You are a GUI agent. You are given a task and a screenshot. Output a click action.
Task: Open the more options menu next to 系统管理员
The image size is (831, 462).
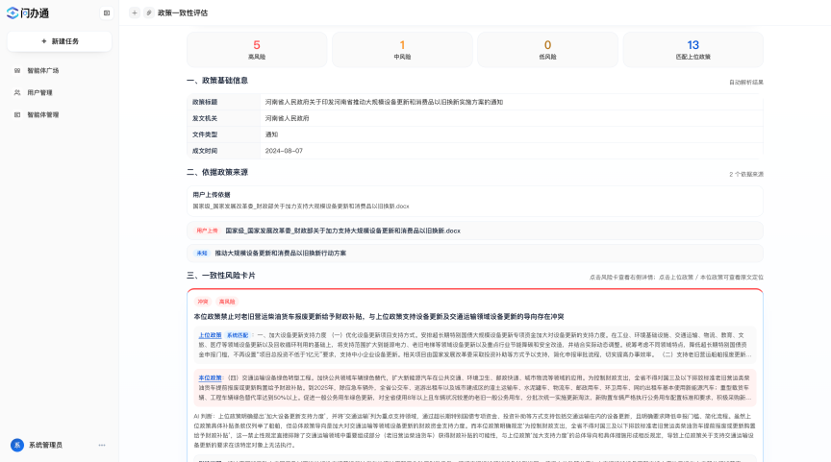tap(102, 445)
